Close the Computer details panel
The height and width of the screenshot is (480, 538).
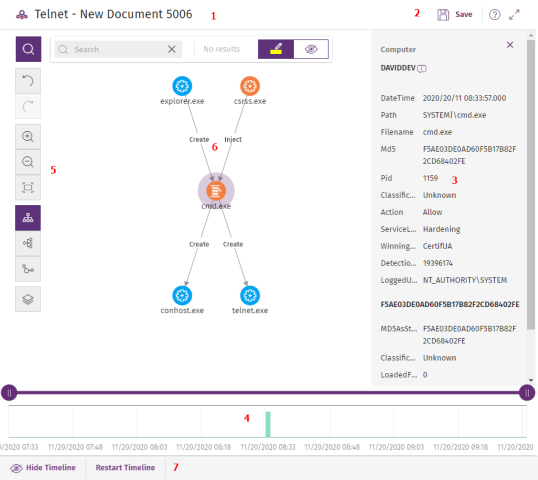click(x=510, y=45)
